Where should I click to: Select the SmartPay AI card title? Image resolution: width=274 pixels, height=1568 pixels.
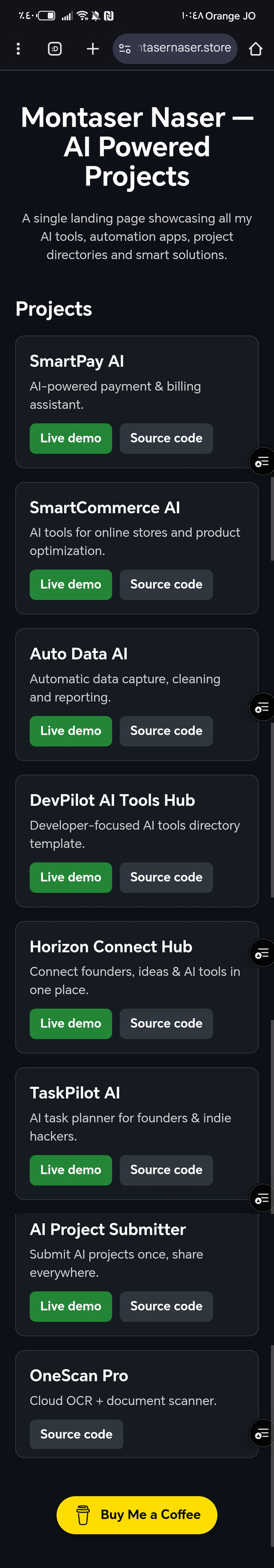tap(77, 361)
